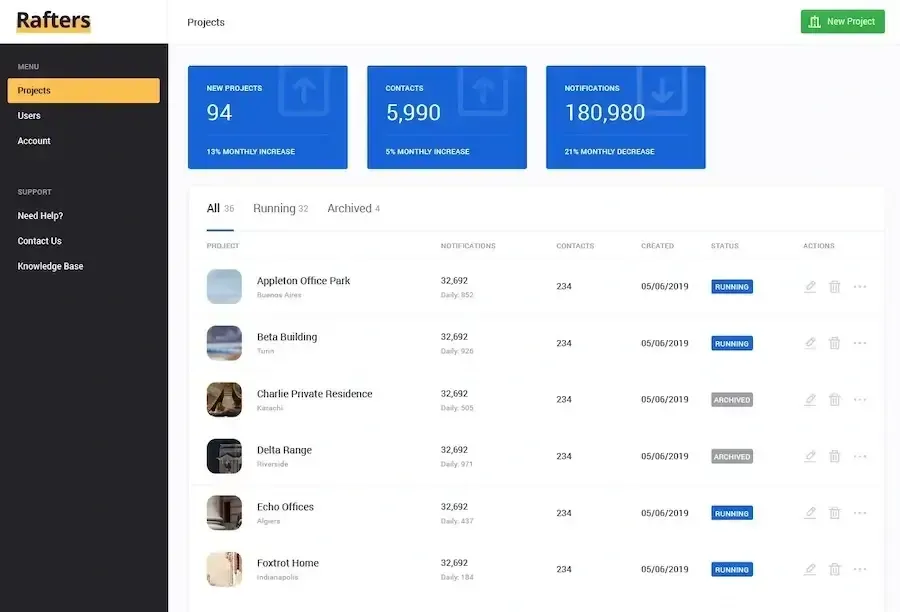Open Users in the sidebar menu

point(29,116)
